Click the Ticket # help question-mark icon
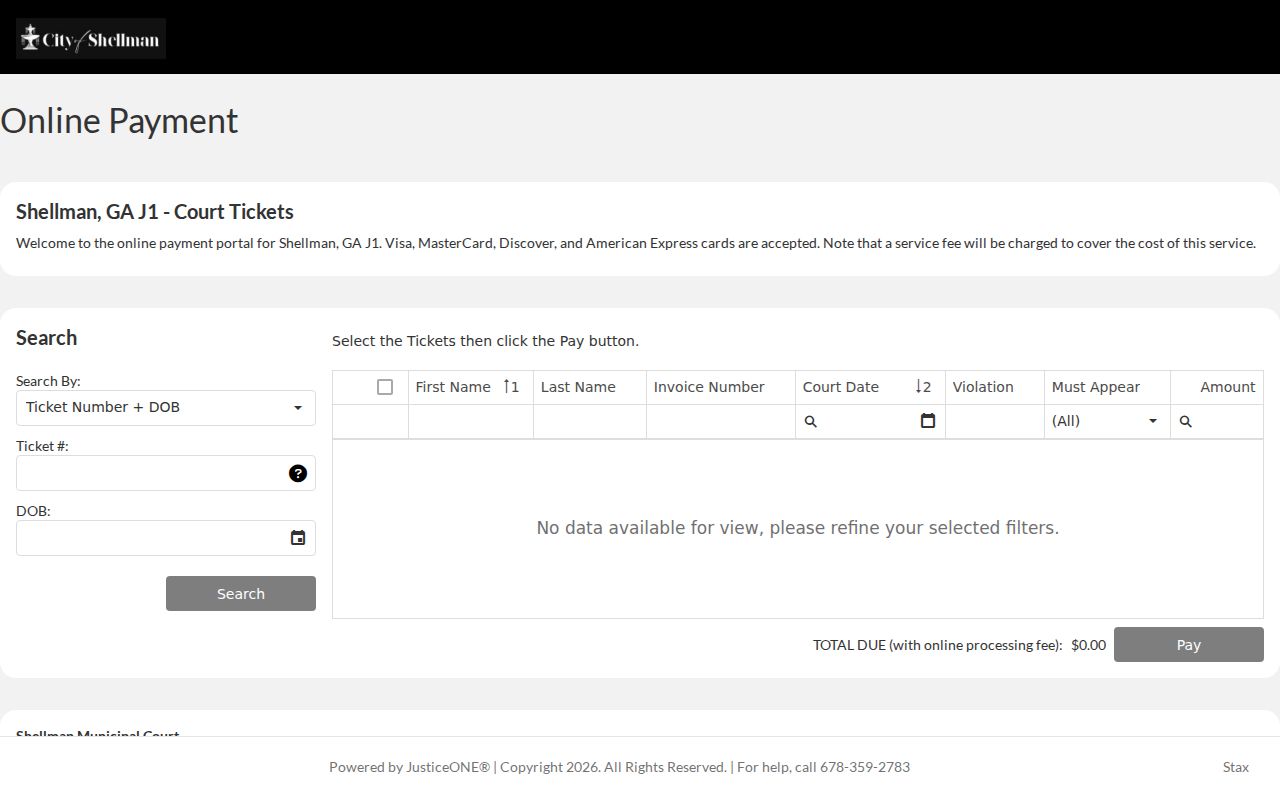Image resolution: width=1280 pixels, height=800 pixels. point(298,473)
